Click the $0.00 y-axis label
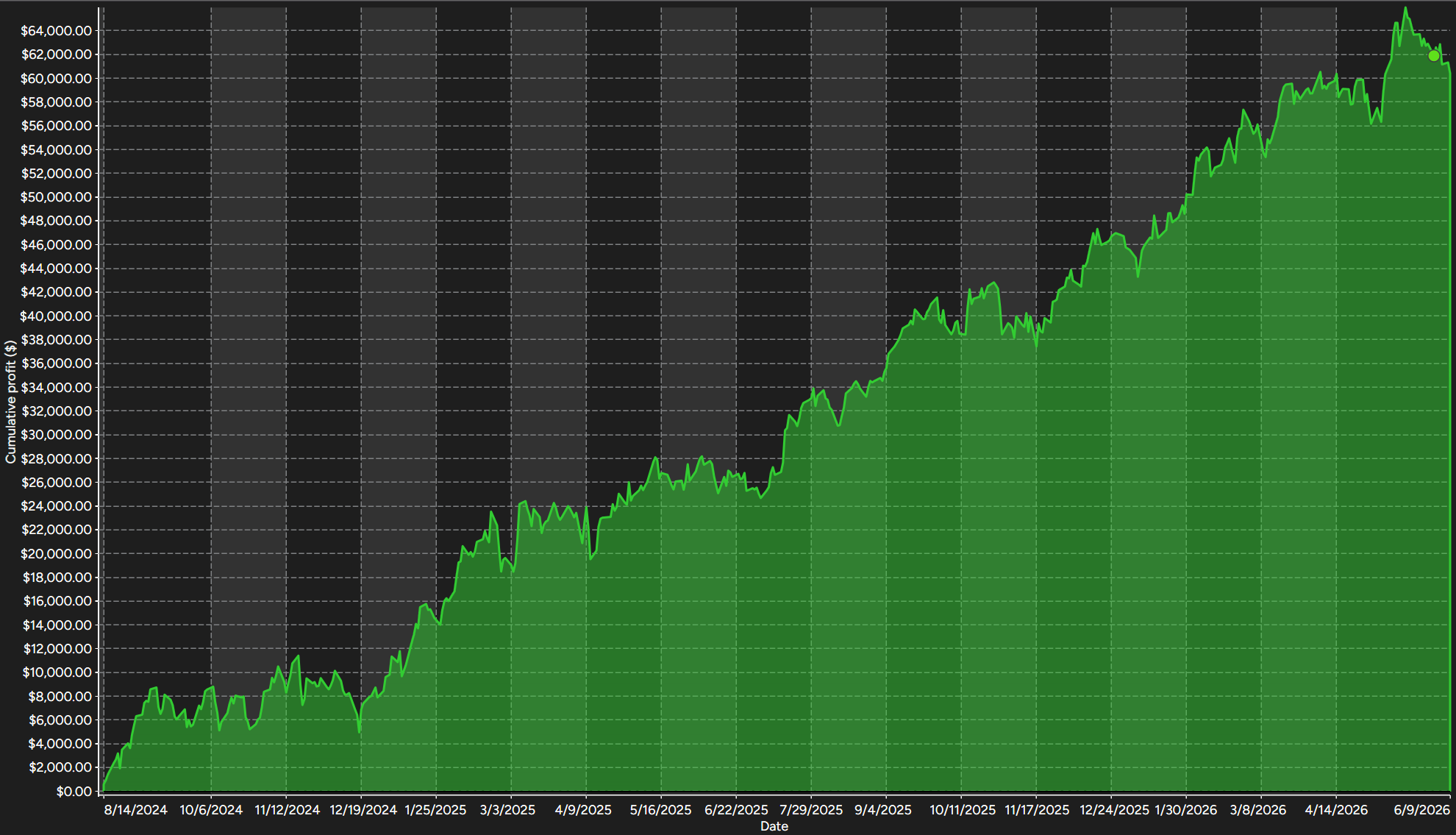The image size is (1456, 835). (74, 792)
